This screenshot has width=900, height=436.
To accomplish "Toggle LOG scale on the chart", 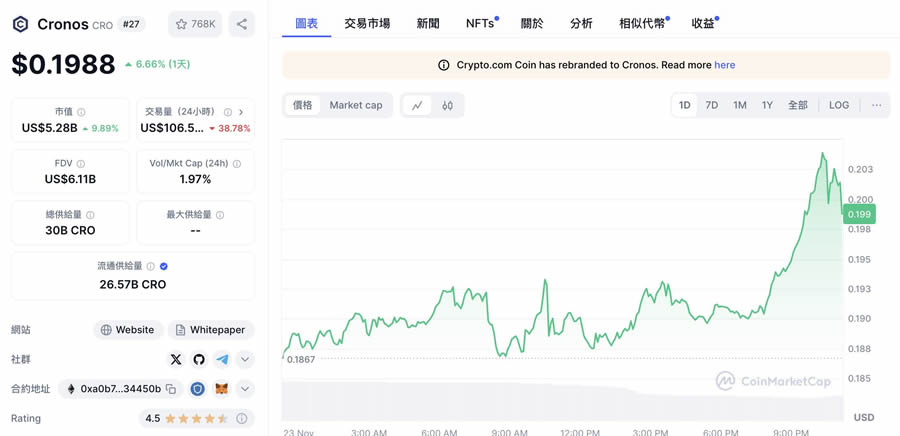I will coord(839,105).
